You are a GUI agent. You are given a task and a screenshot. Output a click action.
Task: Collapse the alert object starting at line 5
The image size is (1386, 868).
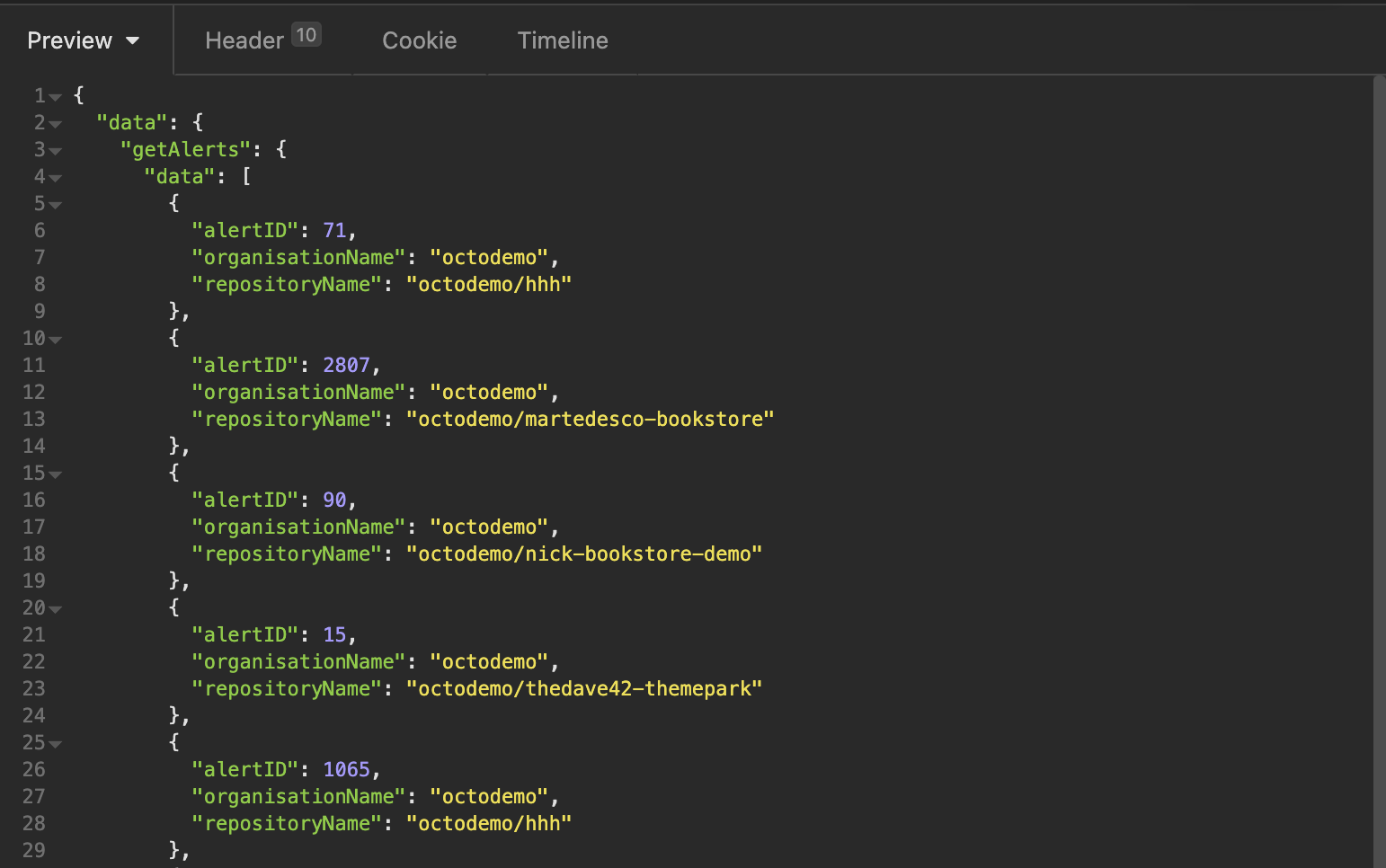pos(56,205)
